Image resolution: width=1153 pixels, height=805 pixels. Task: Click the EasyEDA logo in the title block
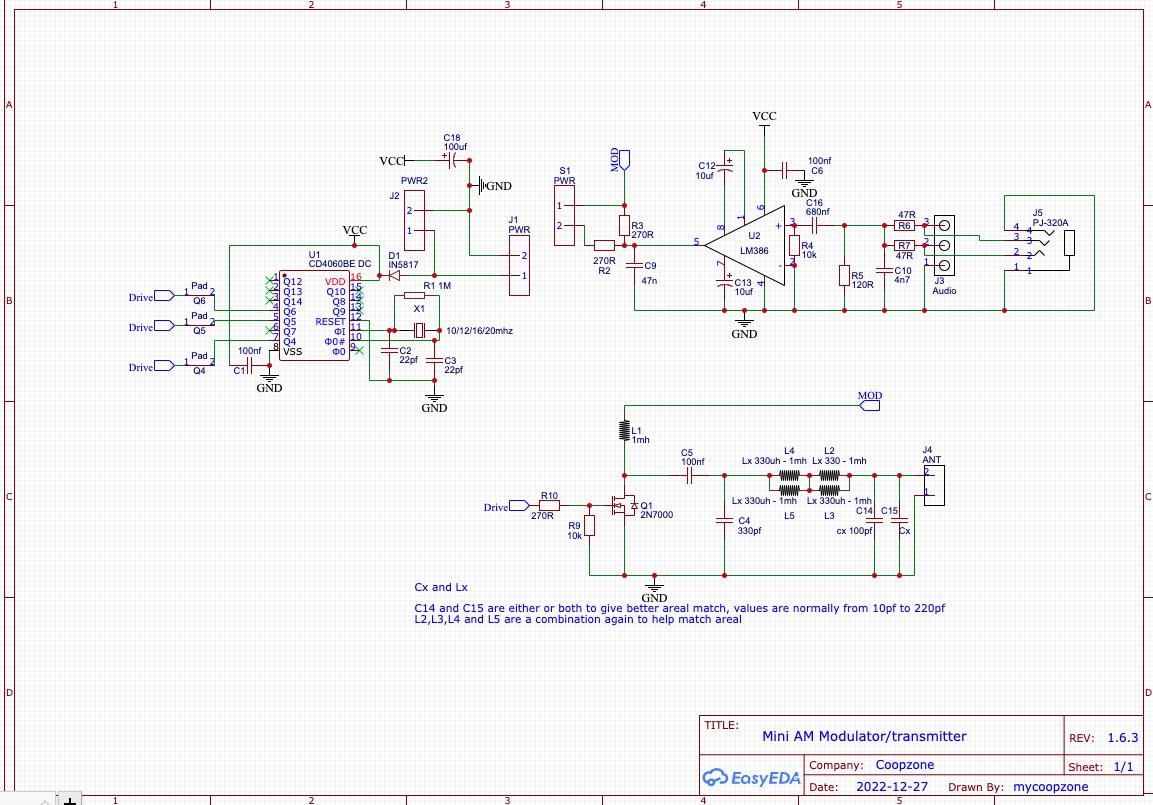pos(750,776)
